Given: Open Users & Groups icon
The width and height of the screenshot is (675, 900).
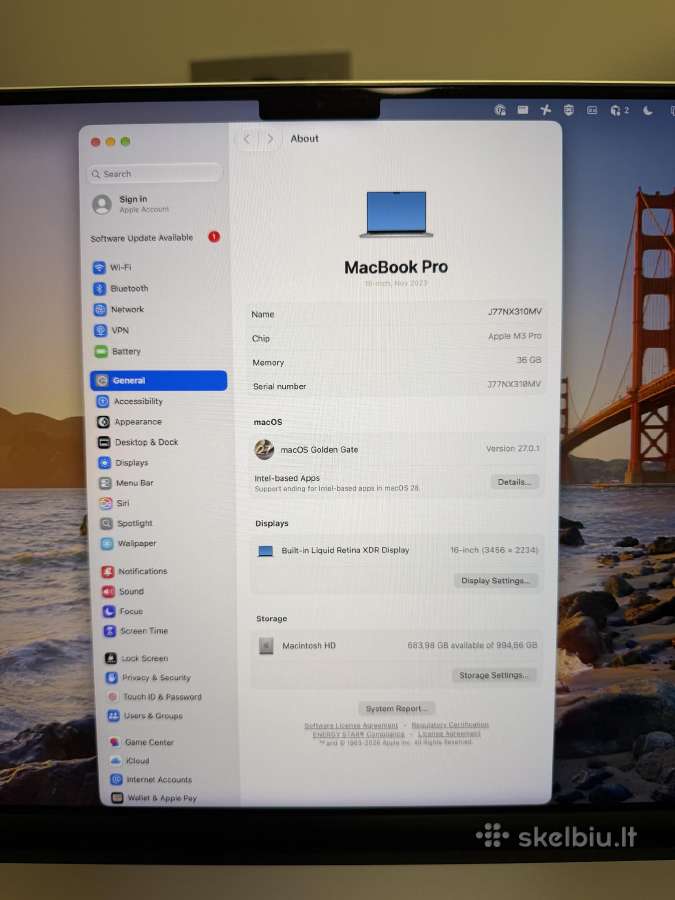Looking at the screenshot, I should (114, 716).
